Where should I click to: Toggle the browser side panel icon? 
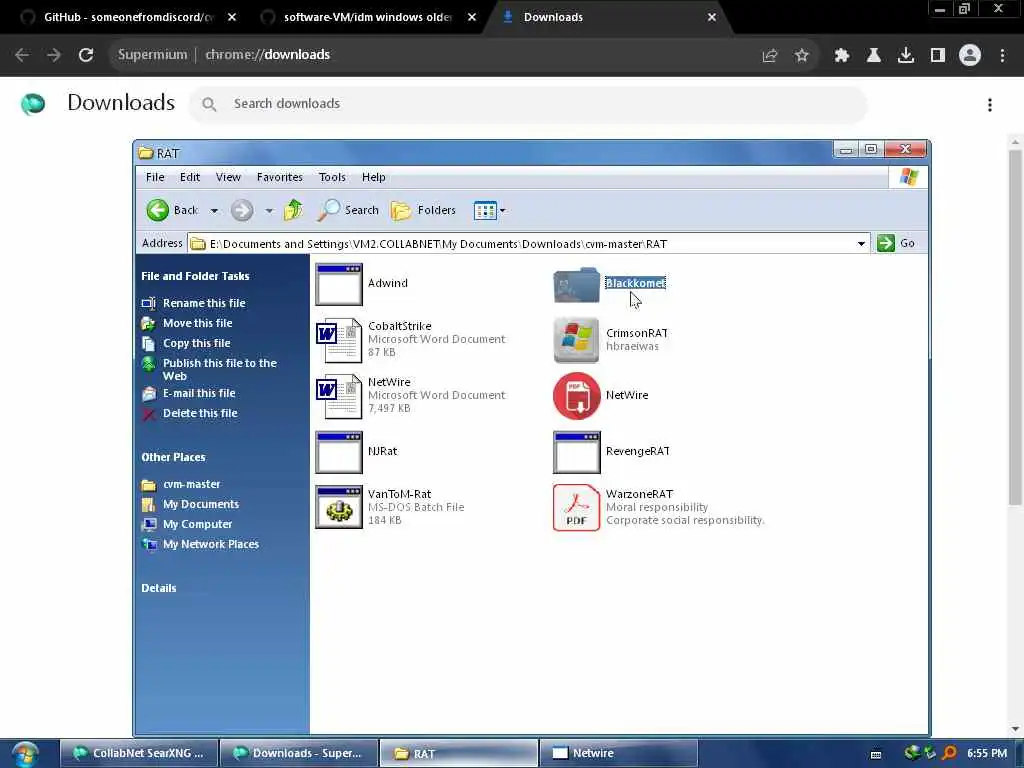(938, 56)
